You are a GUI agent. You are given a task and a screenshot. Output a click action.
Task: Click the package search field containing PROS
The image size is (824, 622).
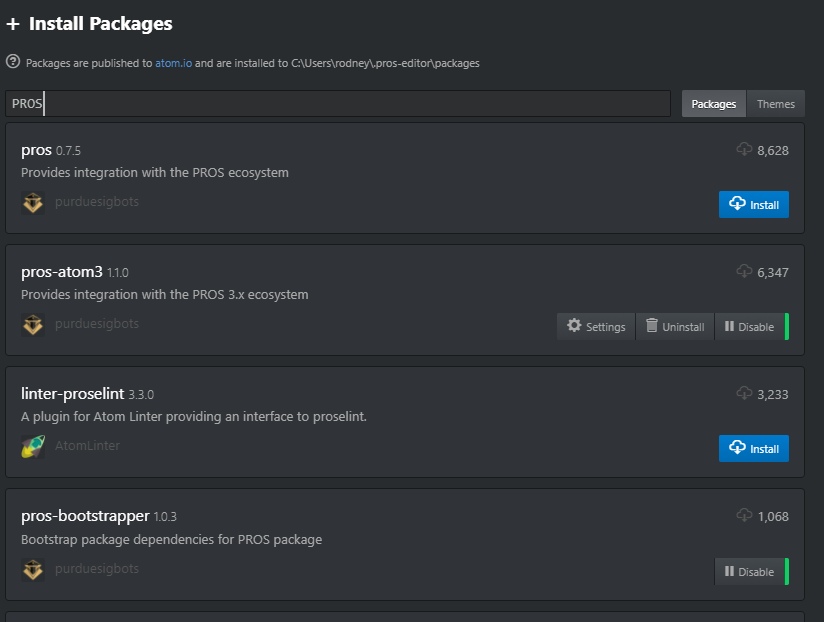coord(338,103)
